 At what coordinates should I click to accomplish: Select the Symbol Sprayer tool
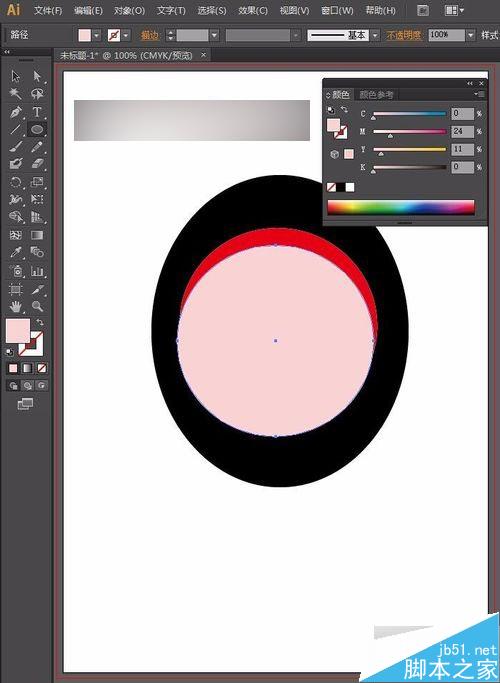coord(16,271)
